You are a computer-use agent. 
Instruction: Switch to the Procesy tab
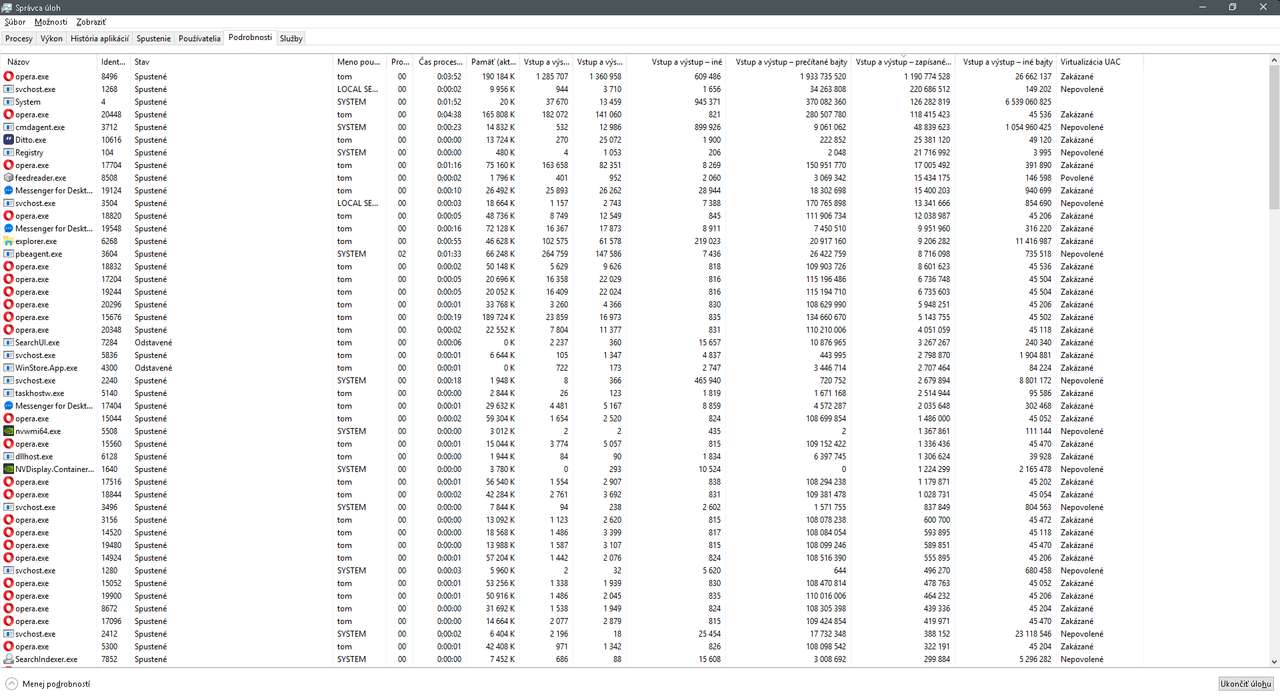[x=19, y=38]
